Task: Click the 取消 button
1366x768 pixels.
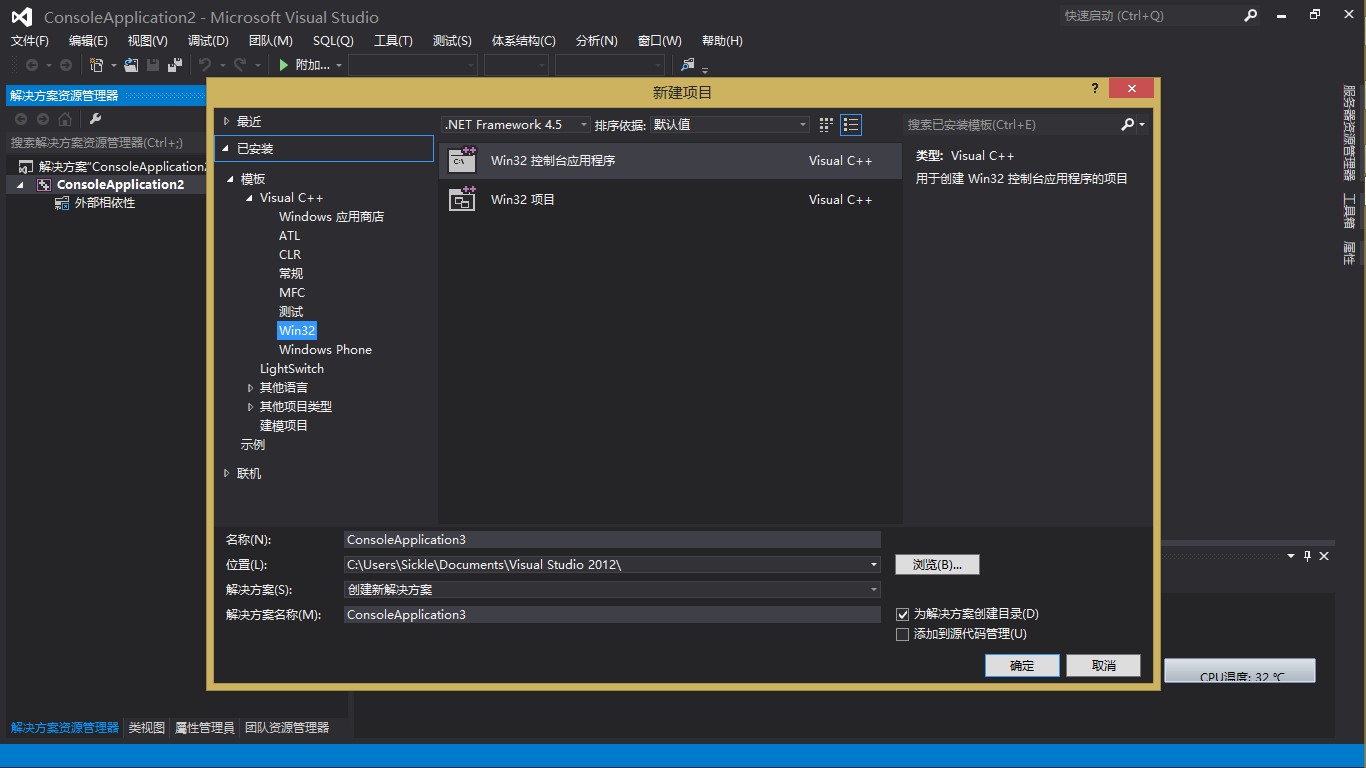Action: click(1104, 666)
